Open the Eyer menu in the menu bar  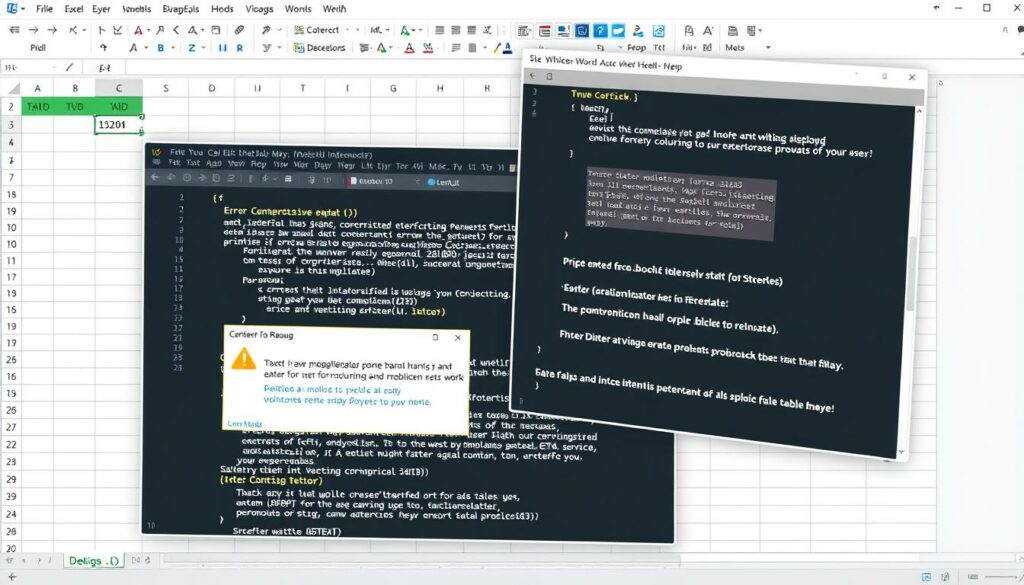pyautogui.click(x=101, y=9)
